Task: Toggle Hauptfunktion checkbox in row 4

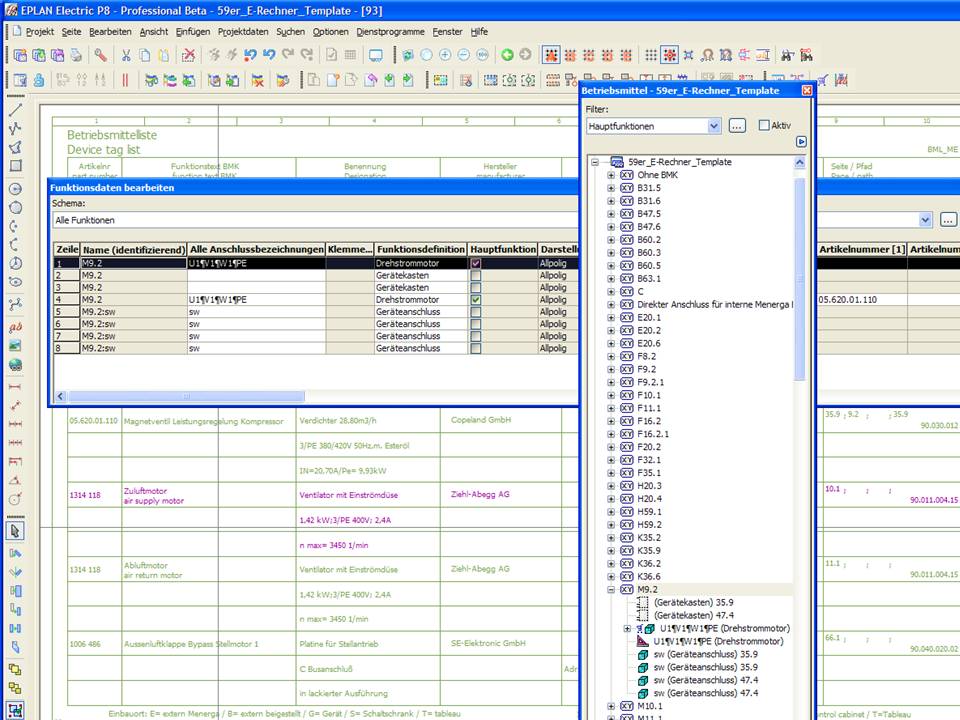Action: coord(476,299)
